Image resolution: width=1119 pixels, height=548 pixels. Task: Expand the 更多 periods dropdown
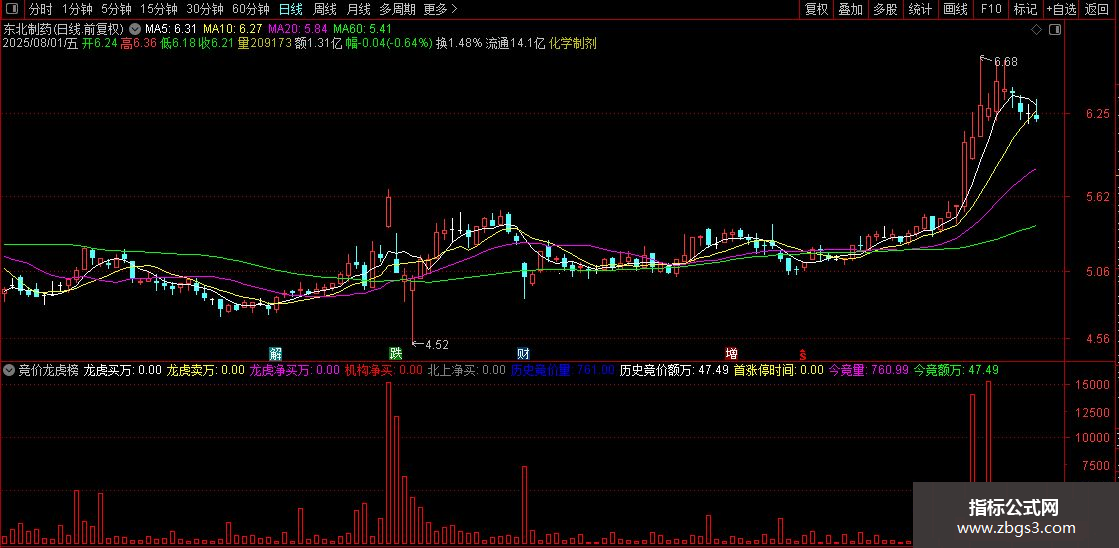point(440,9)
